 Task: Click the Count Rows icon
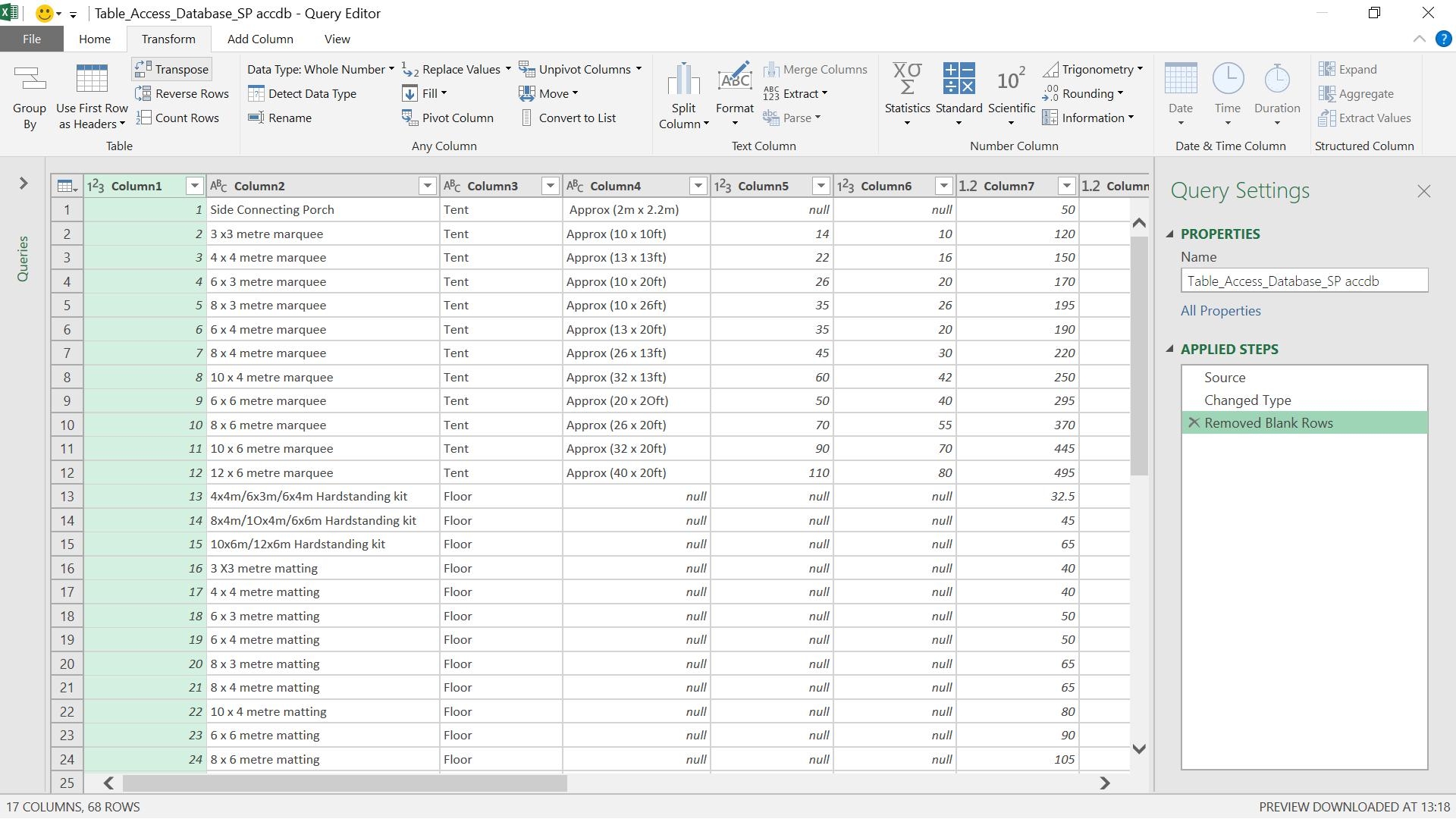[143, 118]
